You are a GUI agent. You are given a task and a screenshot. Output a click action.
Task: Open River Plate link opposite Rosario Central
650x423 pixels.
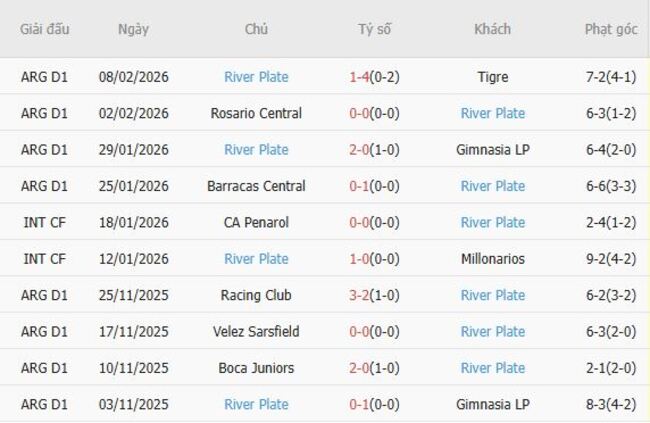[492, 113]
